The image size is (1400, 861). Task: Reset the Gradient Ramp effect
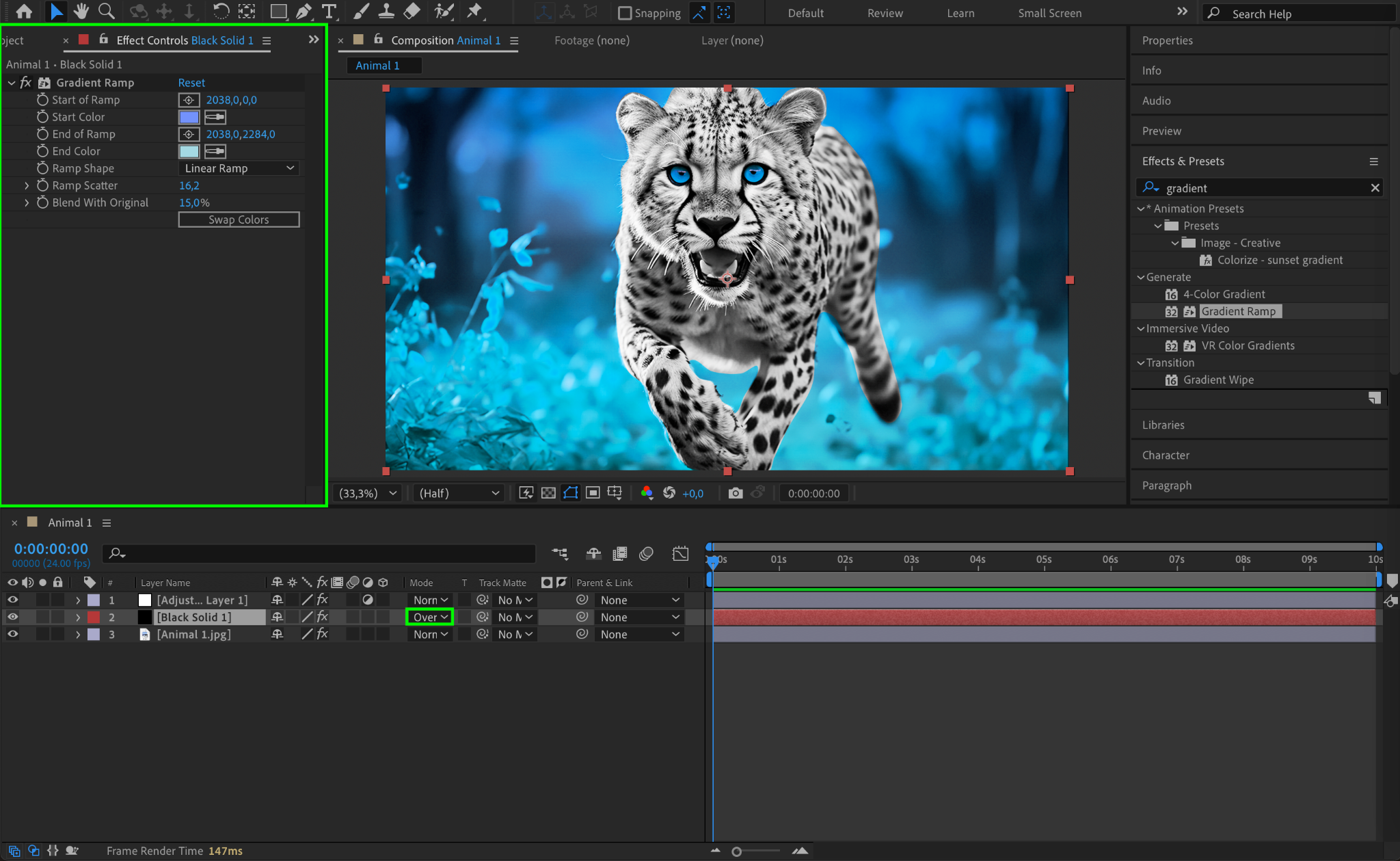(191, 83)
